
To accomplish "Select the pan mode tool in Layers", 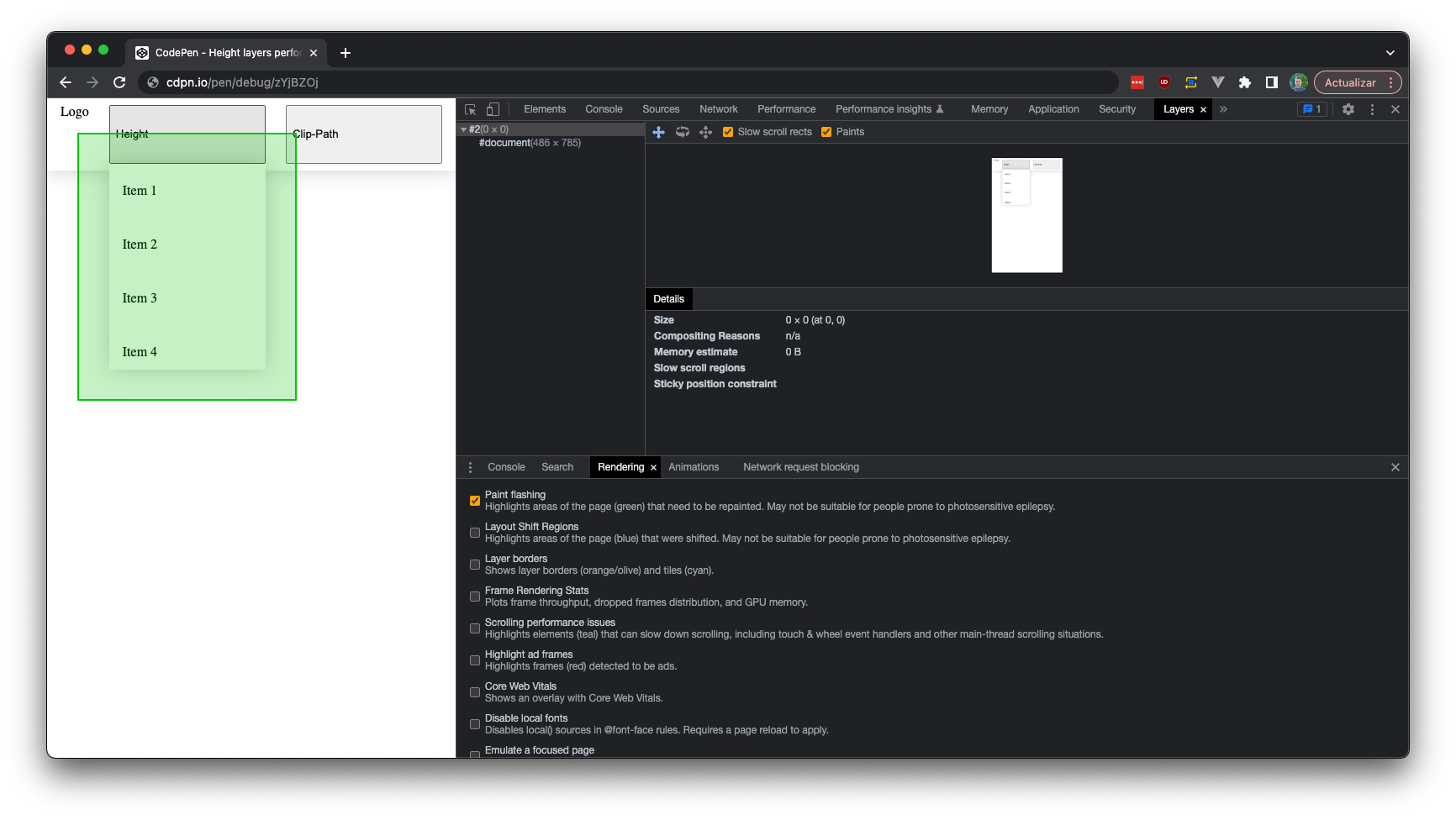I will pyautogui.click(x=659, y=132).
